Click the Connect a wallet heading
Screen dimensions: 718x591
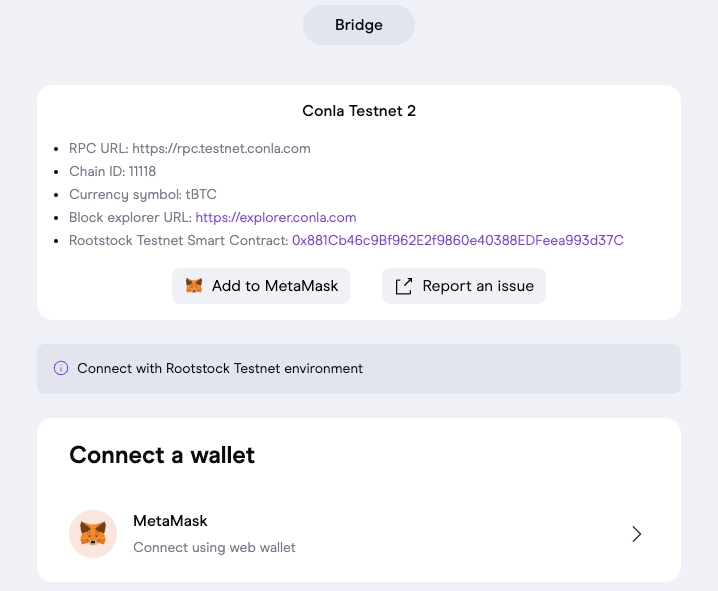click(x=162, y=455)
